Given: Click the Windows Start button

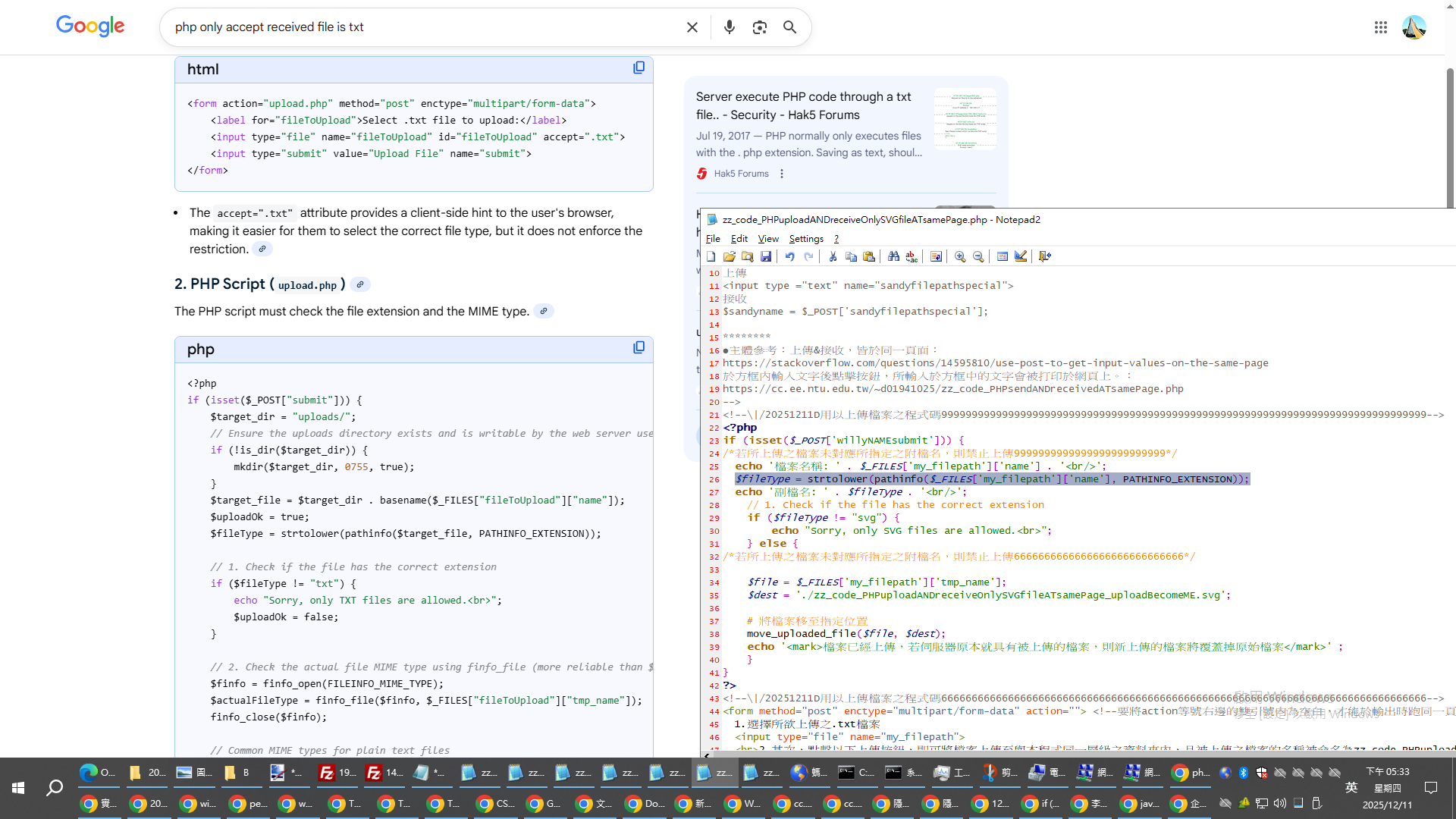Looking at the screenshot, I should (x=18, y=788).
